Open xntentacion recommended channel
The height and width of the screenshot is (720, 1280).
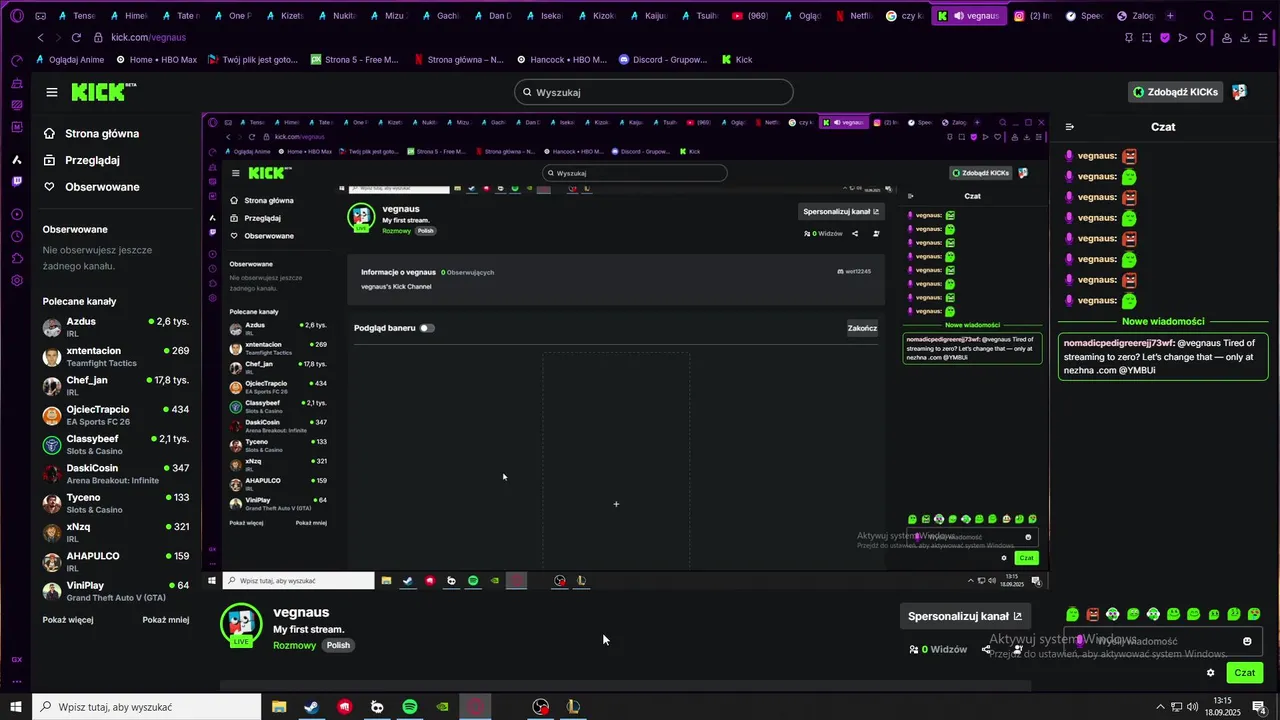[116, 357]
